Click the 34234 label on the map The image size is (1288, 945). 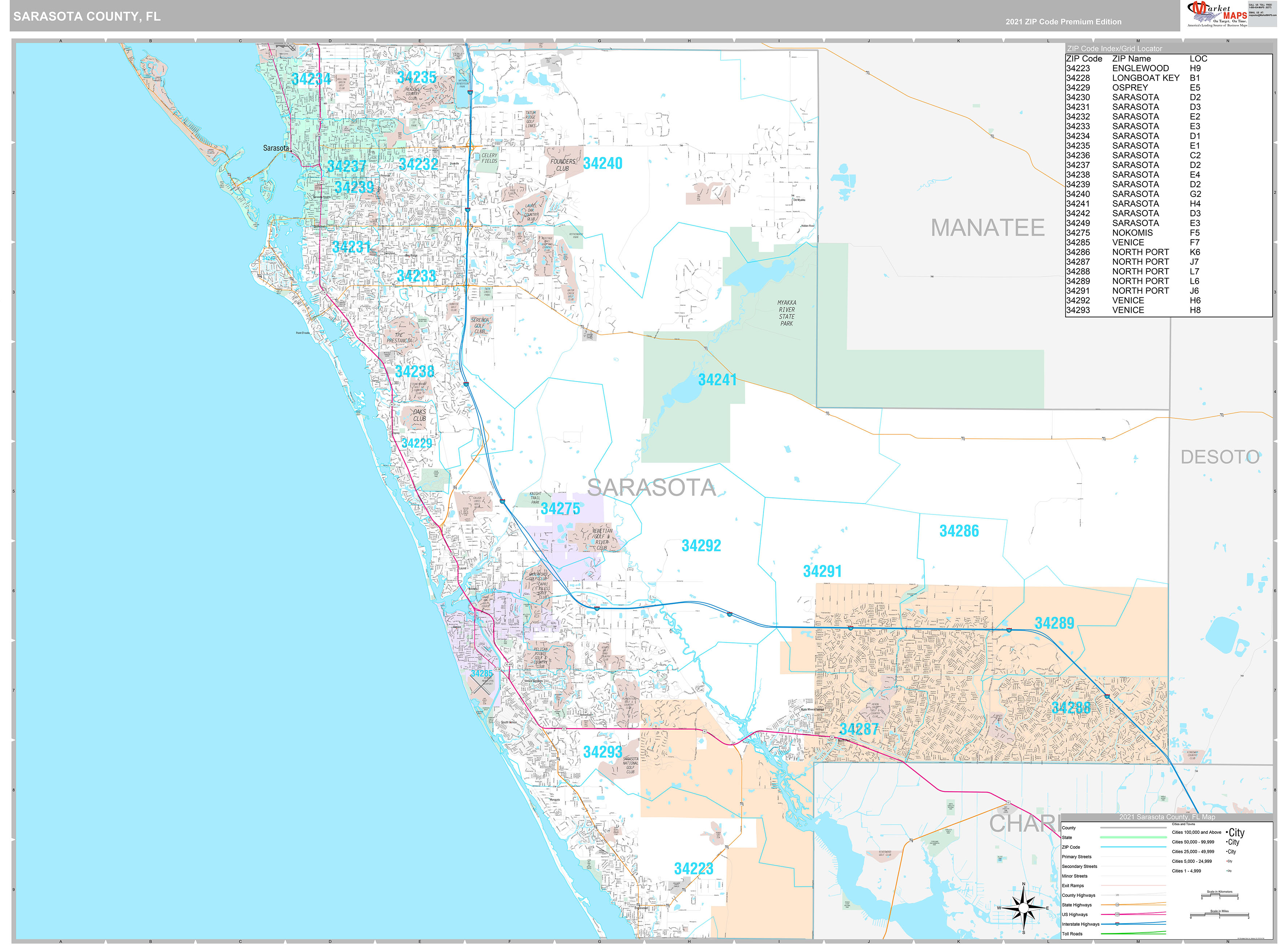[311, 79]
